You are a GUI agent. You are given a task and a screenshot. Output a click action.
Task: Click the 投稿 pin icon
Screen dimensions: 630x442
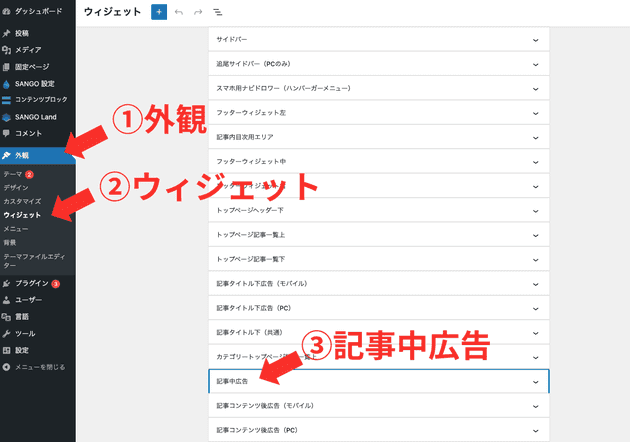[x=6, y=33]
